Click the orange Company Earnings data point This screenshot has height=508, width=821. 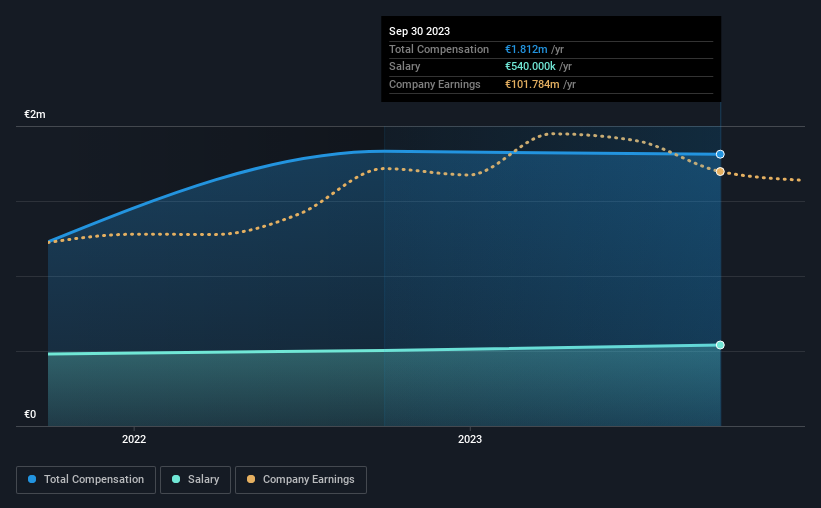tap(720, 172)
